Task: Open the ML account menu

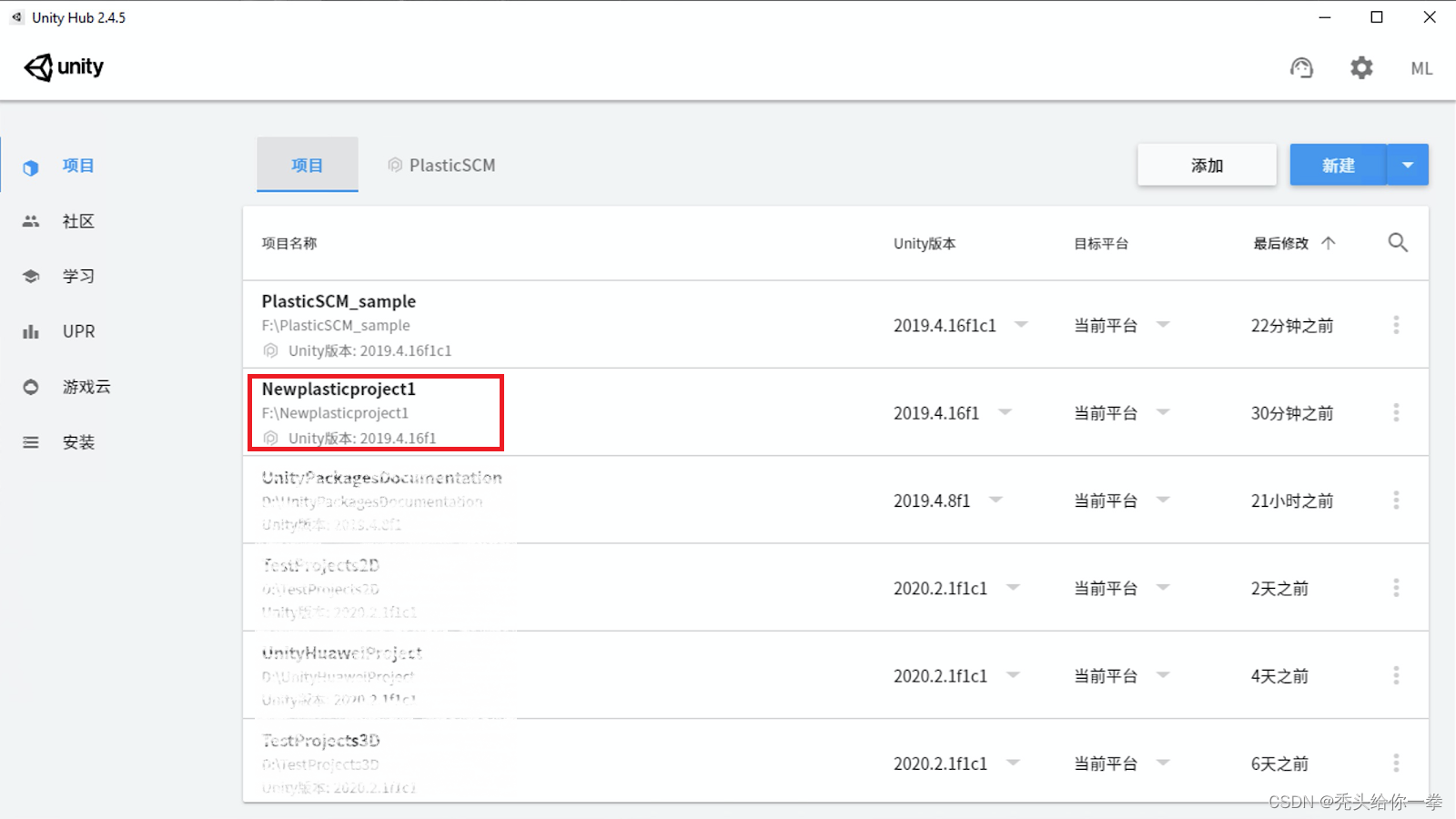Action: 1421,68
